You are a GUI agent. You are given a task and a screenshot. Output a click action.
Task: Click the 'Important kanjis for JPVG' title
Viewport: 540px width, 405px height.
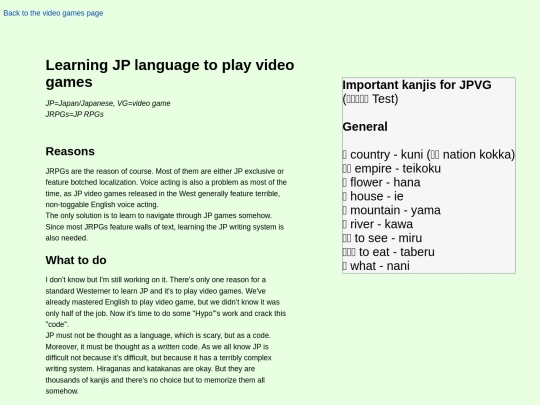click(x=417, y=85)
